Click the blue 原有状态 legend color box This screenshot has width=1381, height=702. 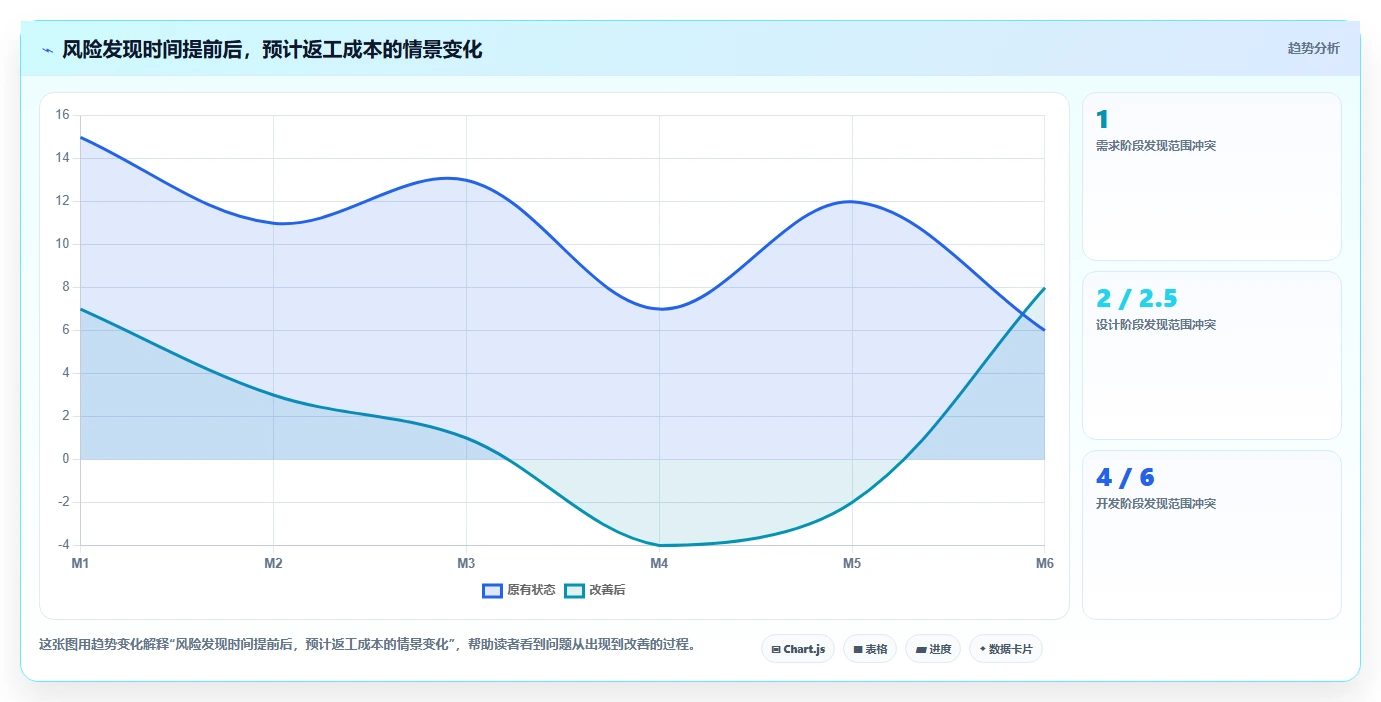point(492,590)
